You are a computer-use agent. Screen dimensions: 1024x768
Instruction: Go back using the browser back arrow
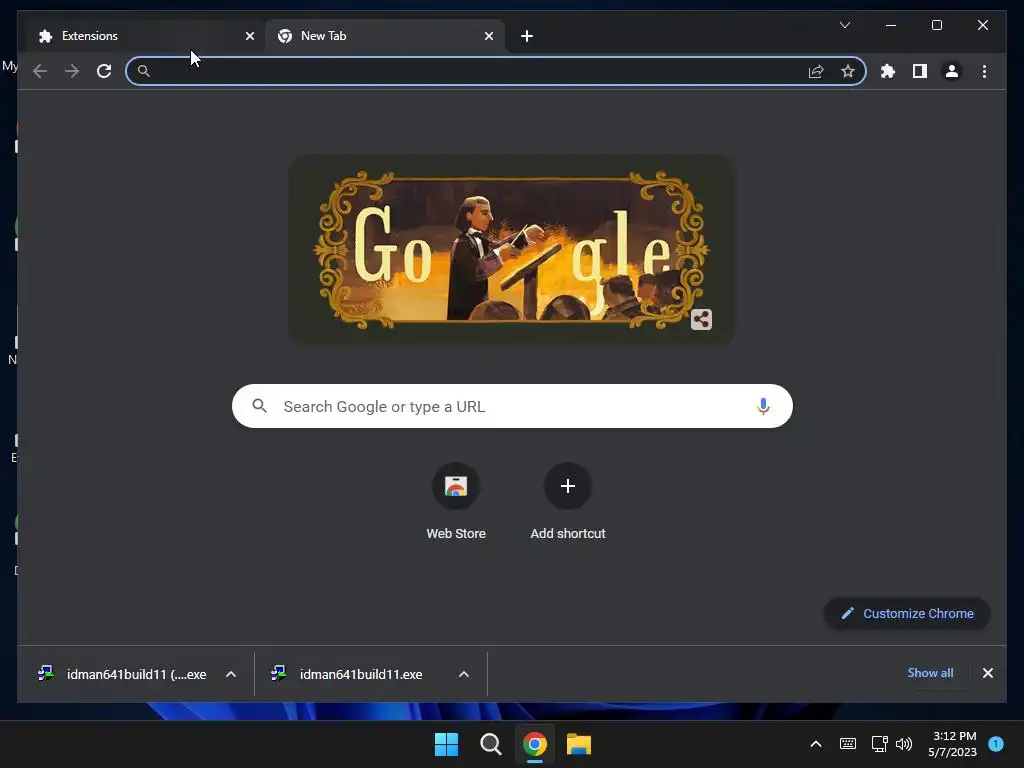pyautogui.click(x=40, y=71)
